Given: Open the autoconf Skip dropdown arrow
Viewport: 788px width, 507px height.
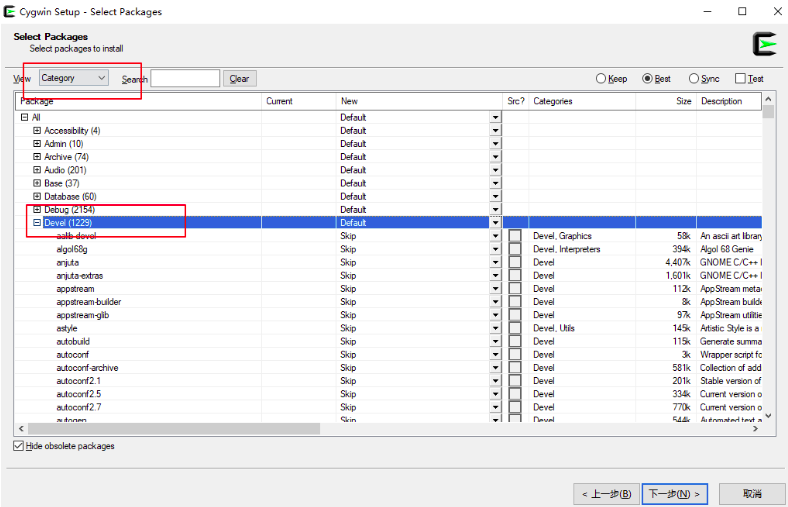Looking at the screenshot, I should [x=496, y=355].
